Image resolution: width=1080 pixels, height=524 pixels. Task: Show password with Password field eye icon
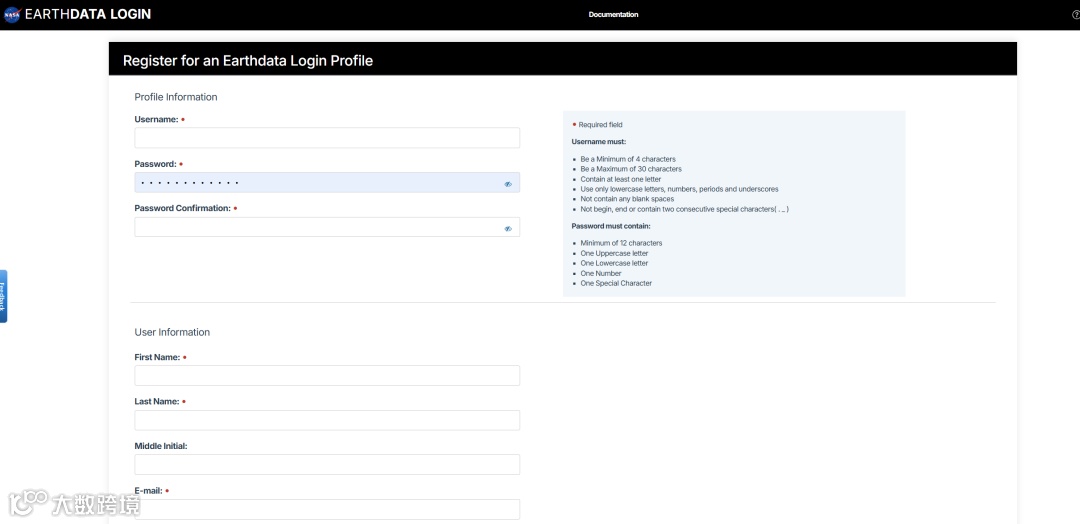508,184
